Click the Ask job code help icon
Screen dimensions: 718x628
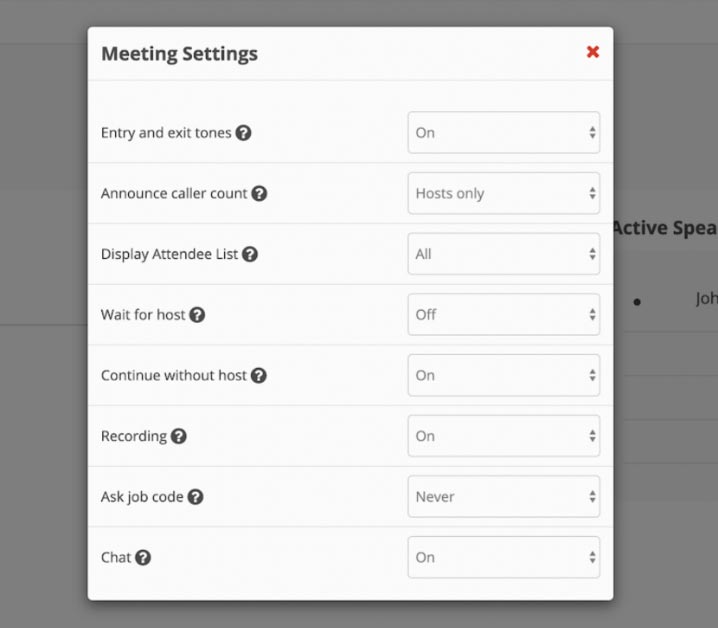(x=195, y=497)
